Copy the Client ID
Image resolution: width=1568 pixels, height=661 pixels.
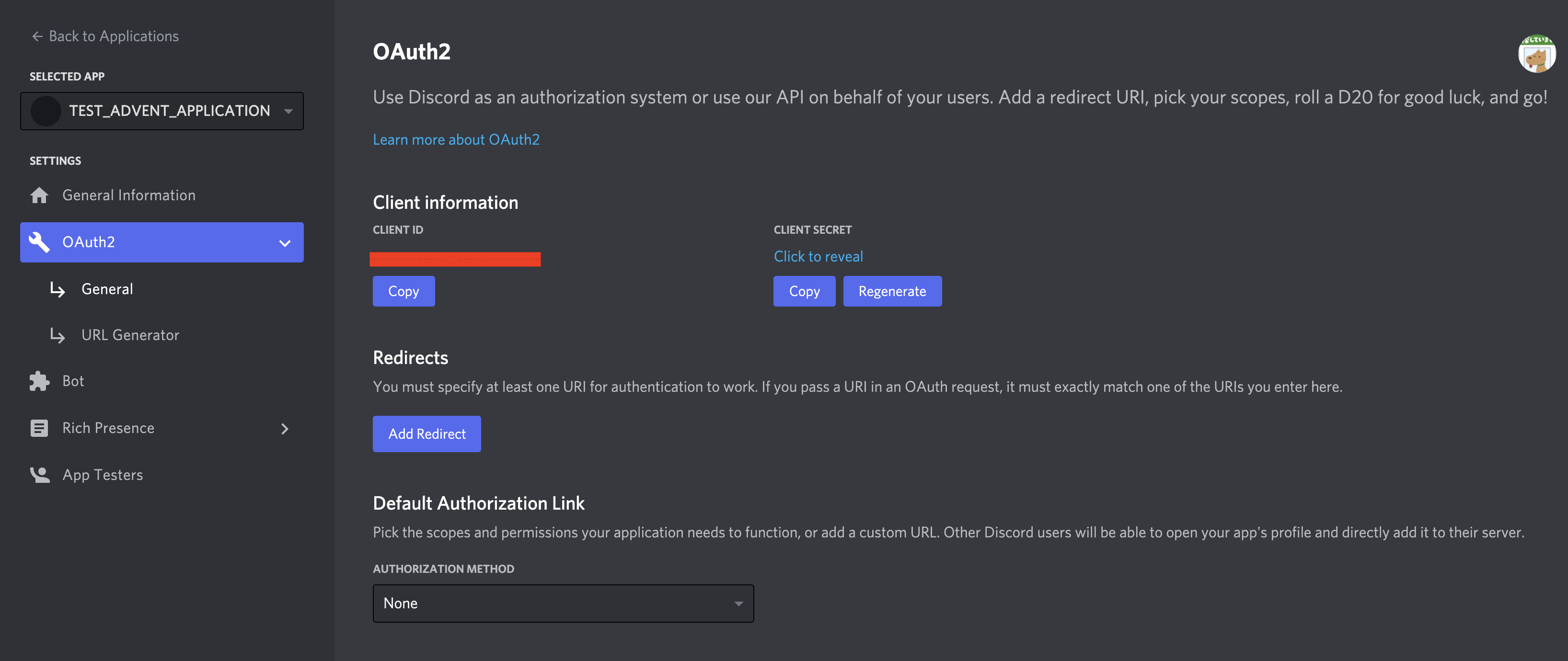coord(403,292)
